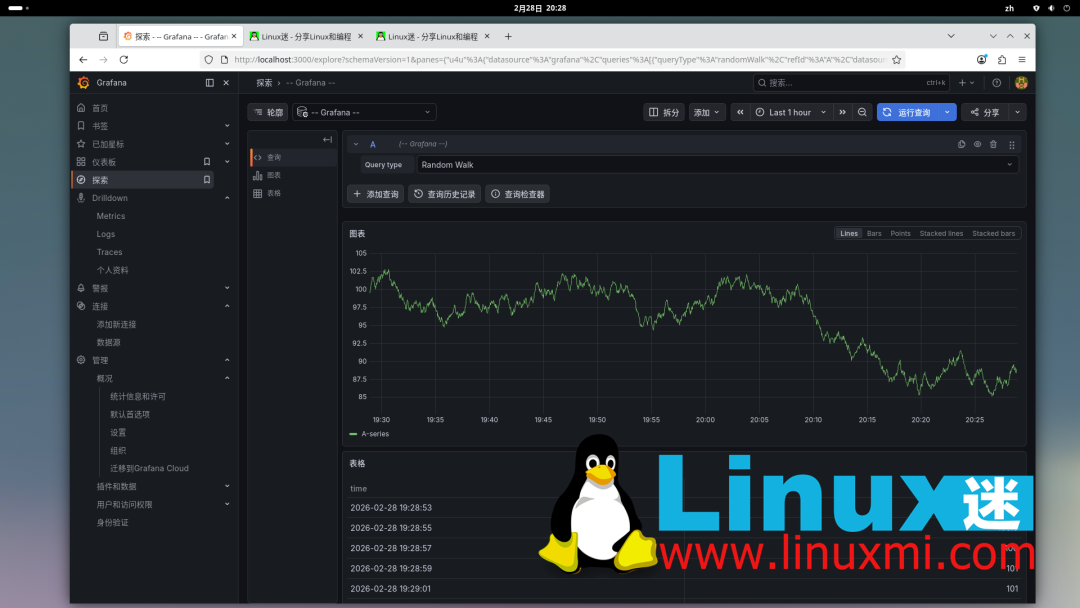Toggle the Points graph style
Screen dimensions: 1080x608
[900, 233]
